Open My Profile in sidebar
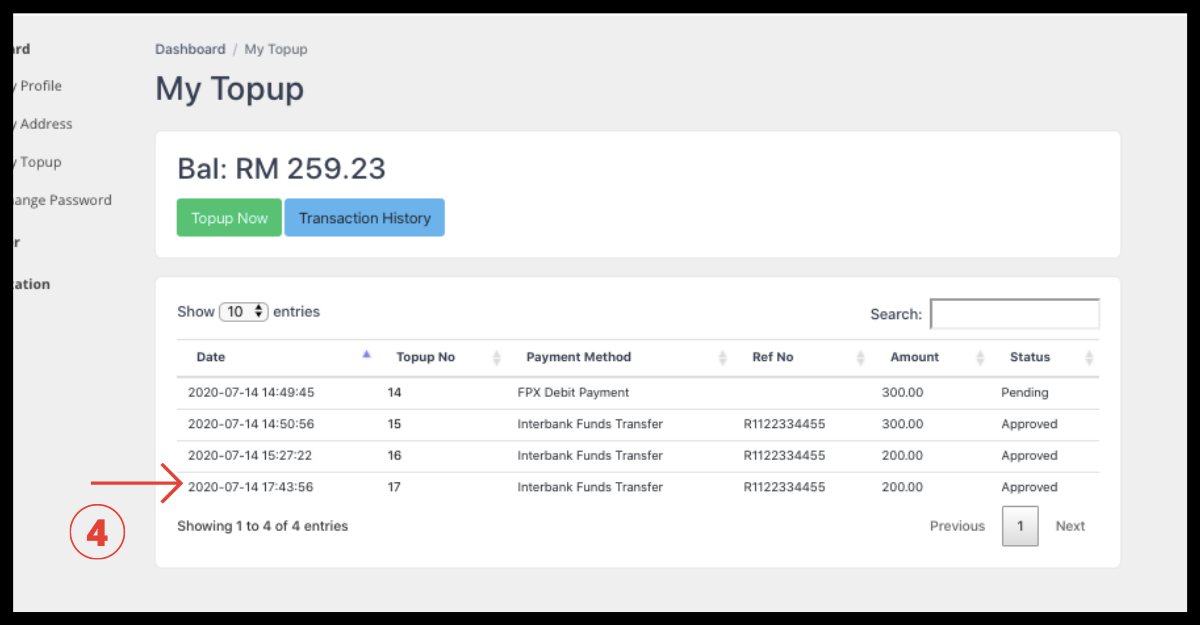 click(38, 86)
